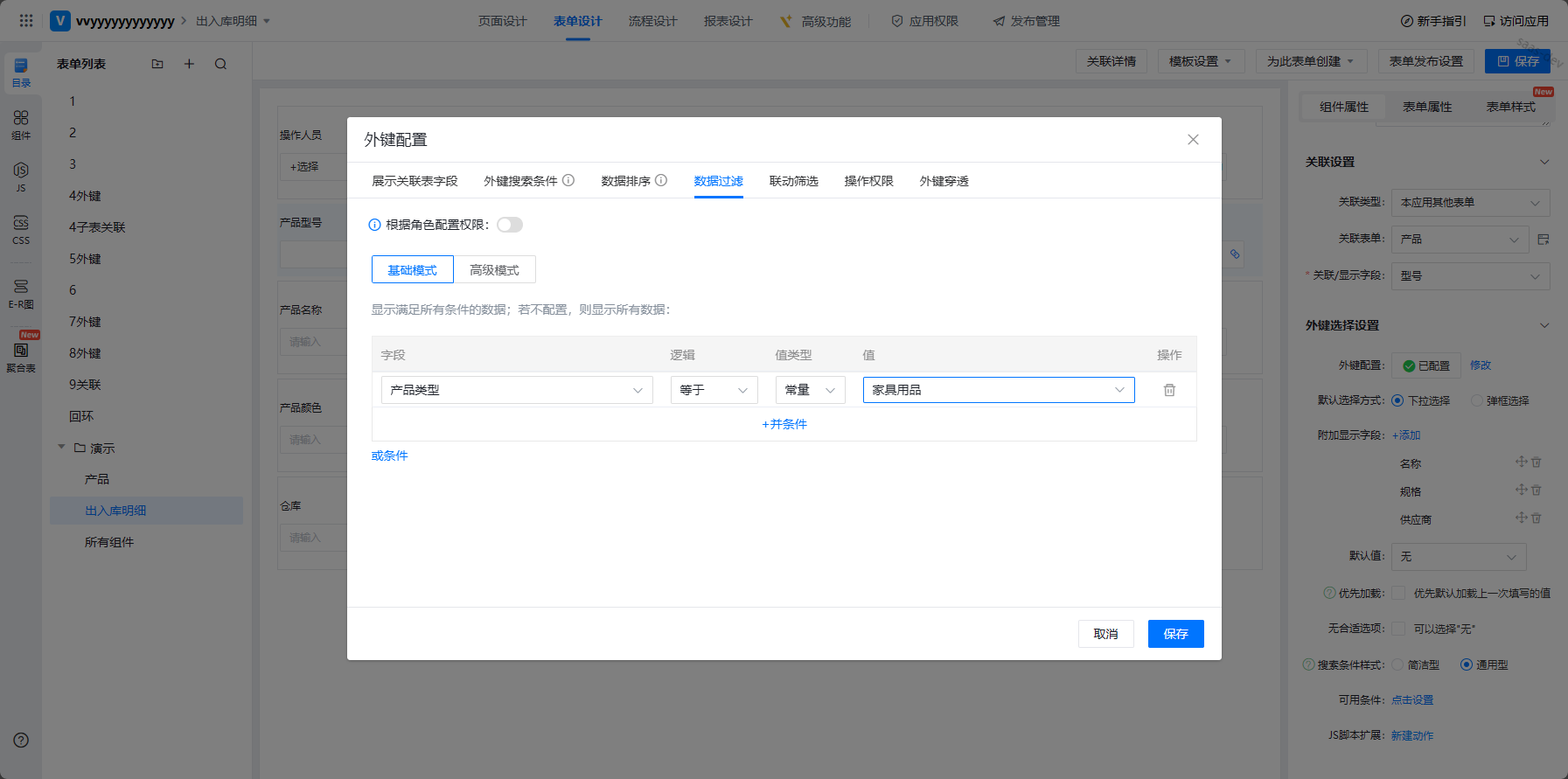Open the 产品类型 field dropdown
This screenshot has width=1568, height=779.
click(x=517, y=390)
